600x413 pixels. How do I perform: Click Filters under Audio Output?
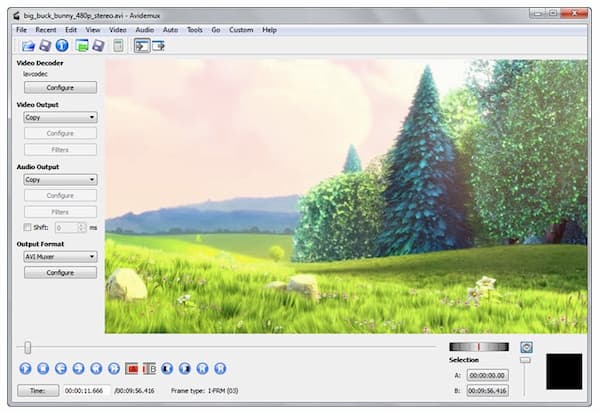click(60, 212)
